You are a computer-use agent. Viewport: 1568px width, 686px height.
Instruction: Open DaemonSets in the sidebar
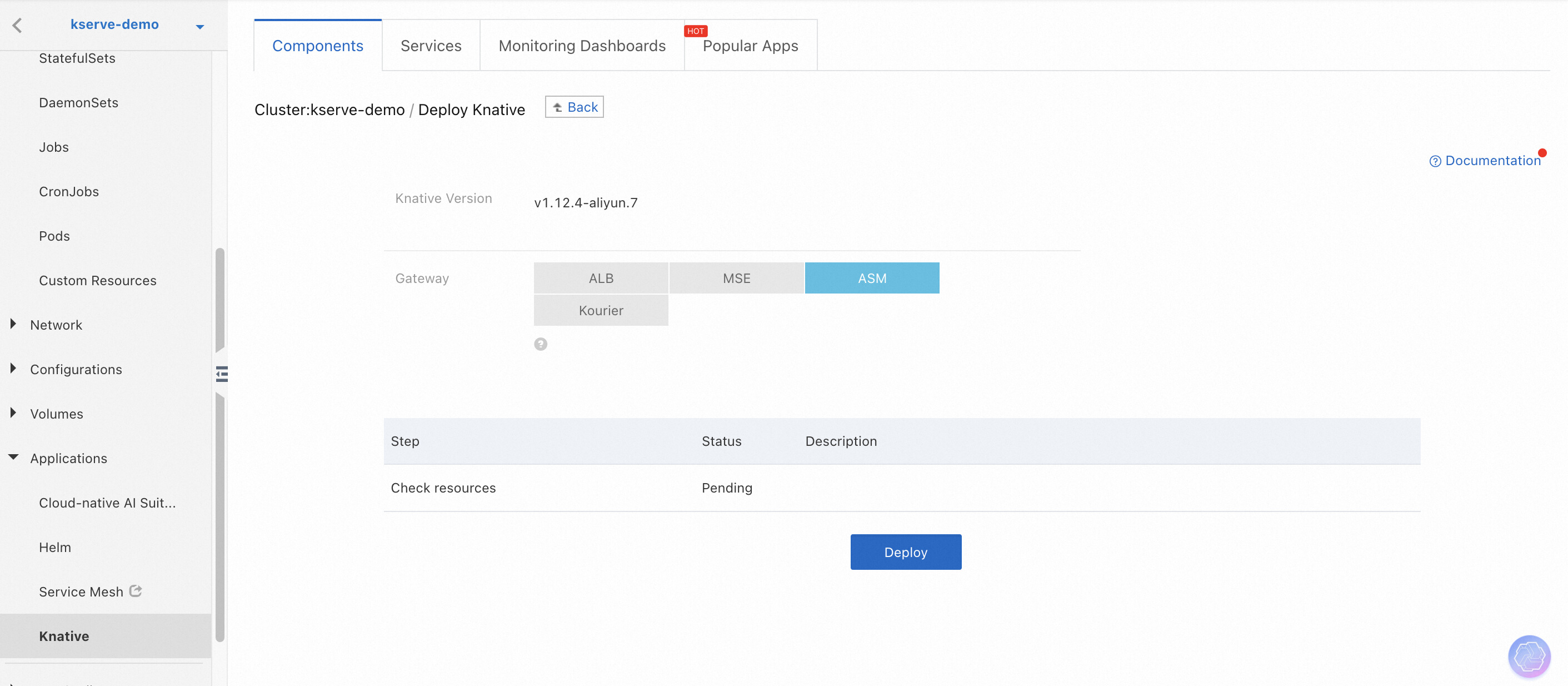[x=78, y=103]
